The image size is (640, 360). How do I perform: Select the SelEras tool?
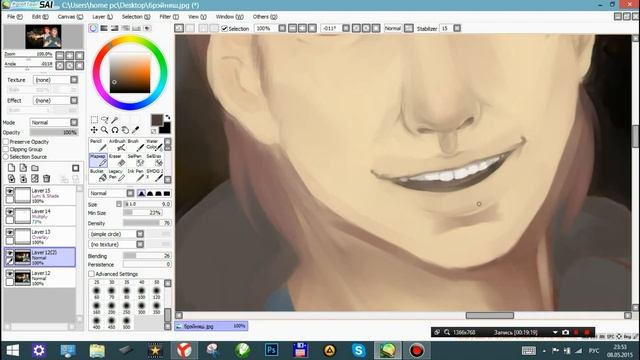click(x=154, y=160)
